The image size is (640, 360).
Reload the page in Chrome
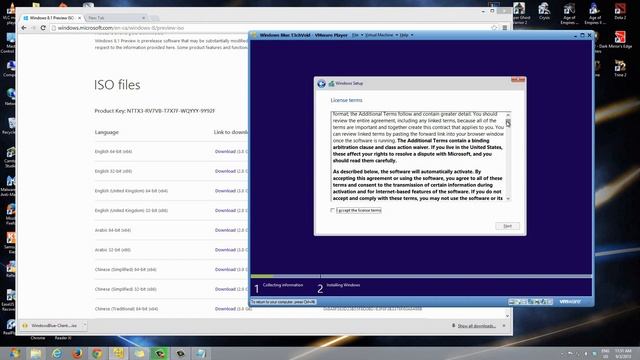[x=43, y=28]
